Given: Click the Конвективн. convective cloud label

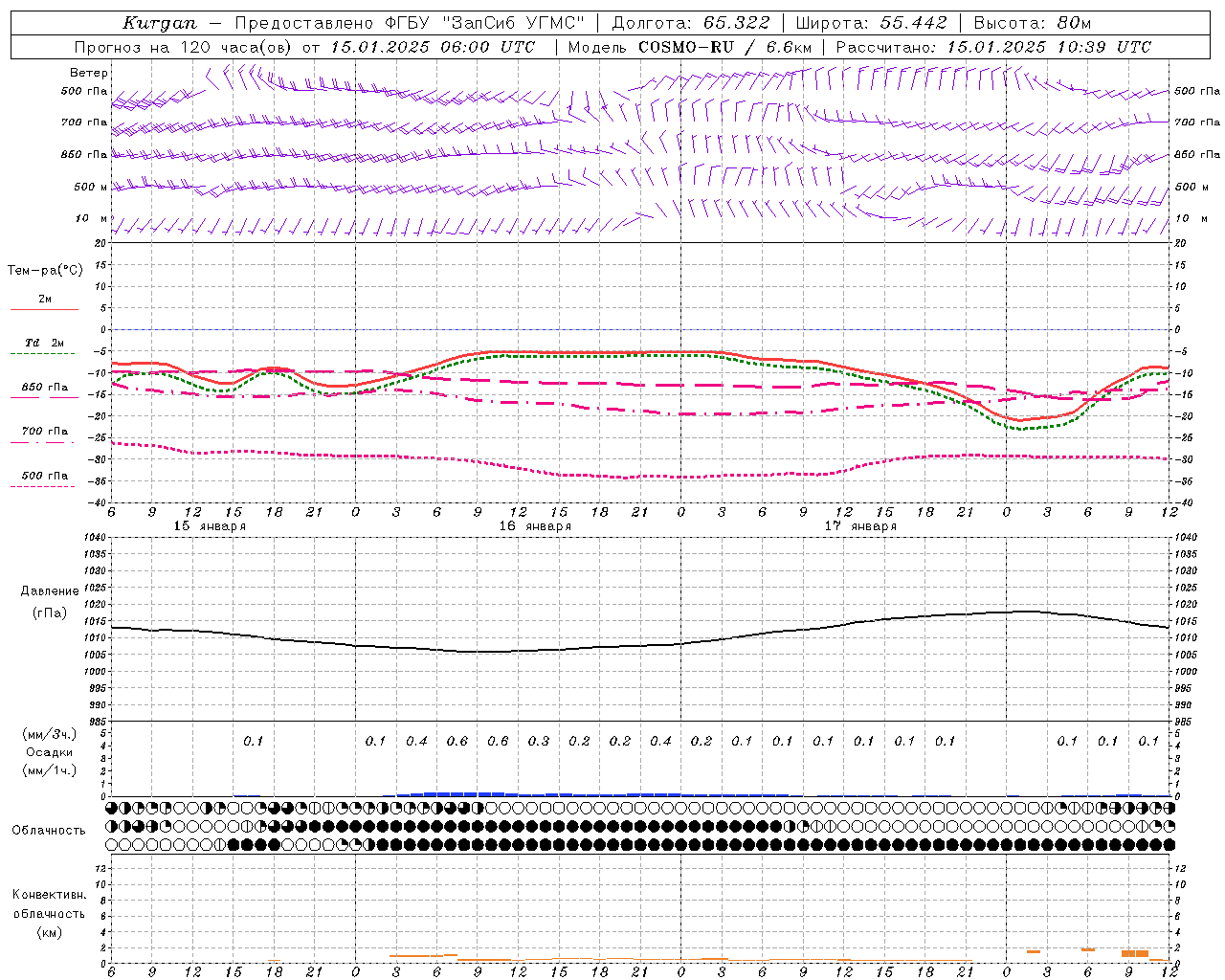Looking at the screenshot, I should pos(49,895).
